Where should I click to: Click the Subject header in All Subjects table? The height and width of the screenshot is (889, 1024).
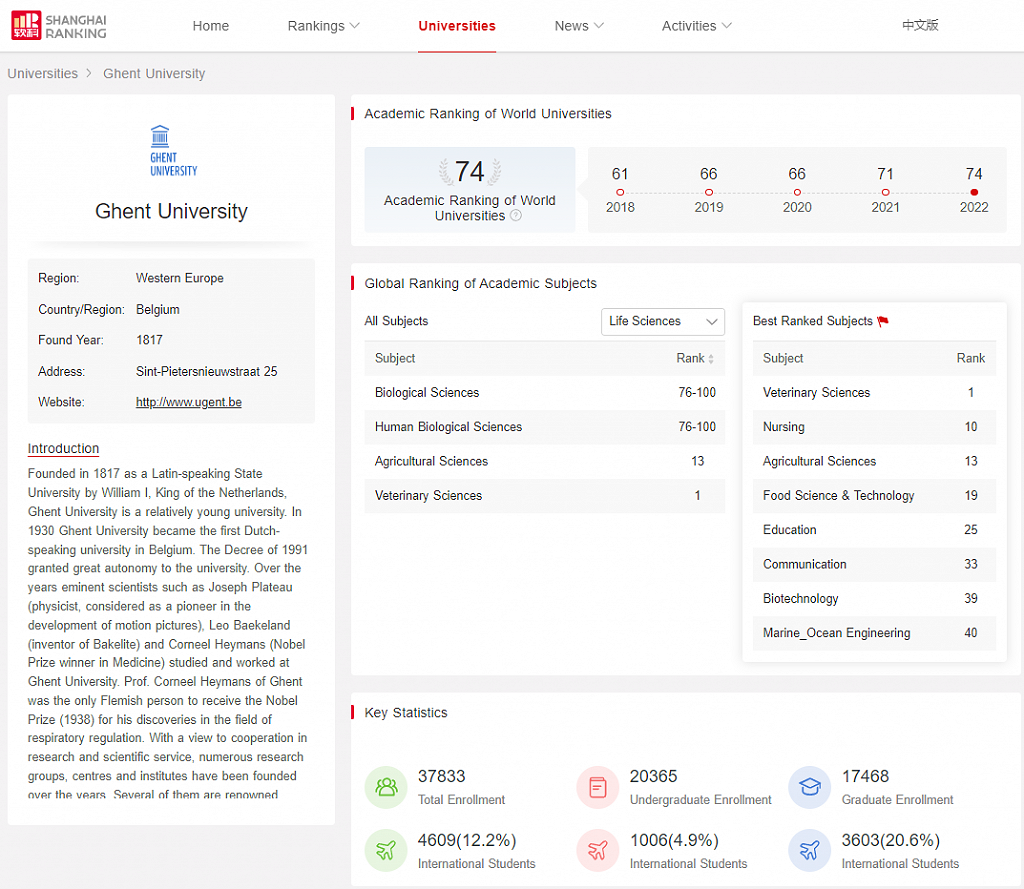point(395,358)
